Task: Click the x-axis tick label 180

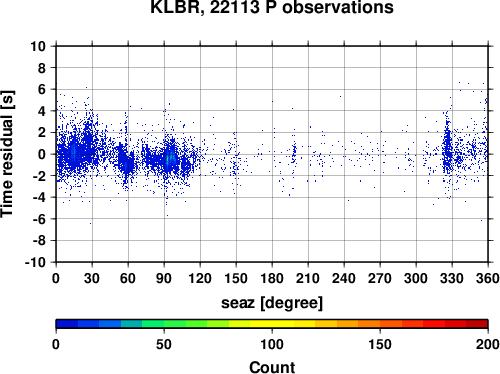Action: click(272, 278)
